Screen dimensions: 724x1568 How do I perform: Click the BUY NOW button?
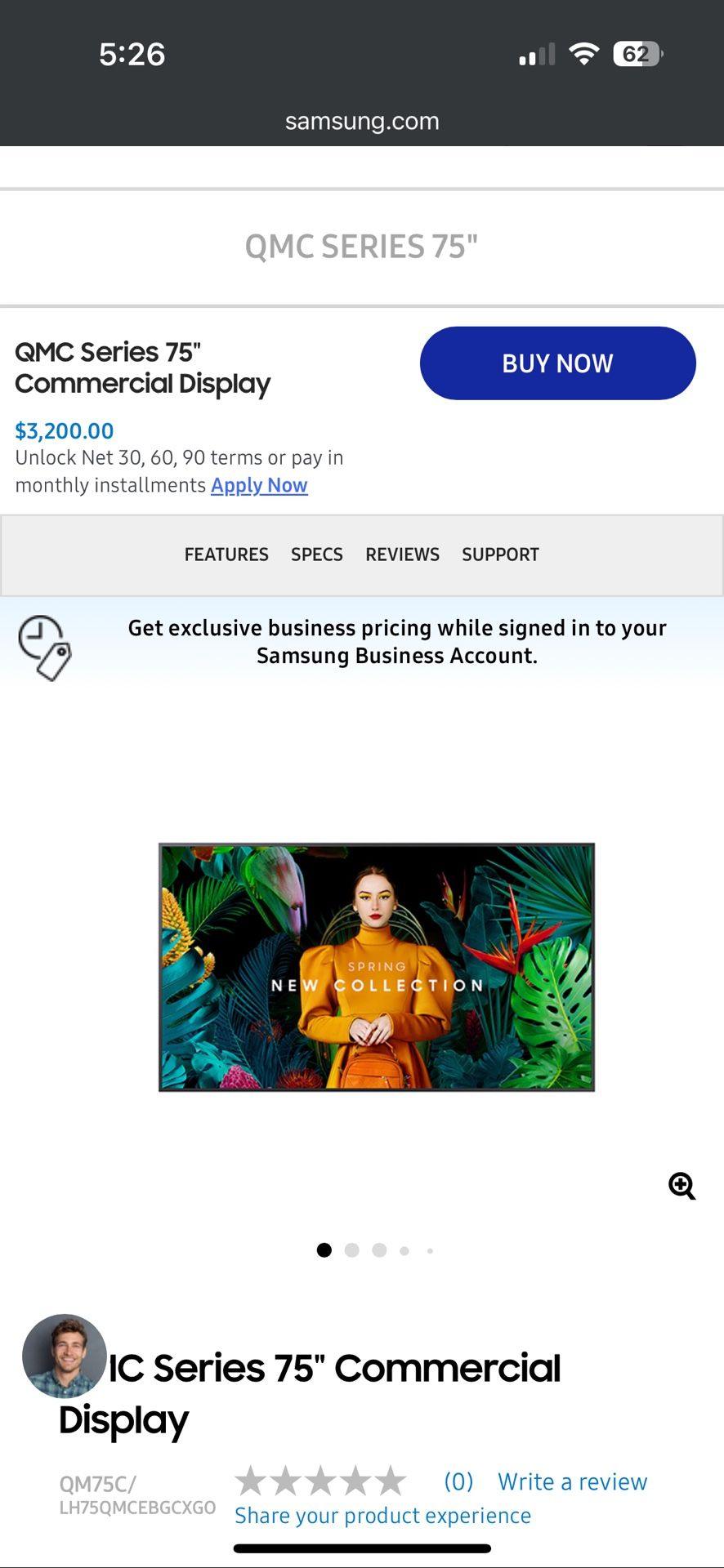pos(558,363)
